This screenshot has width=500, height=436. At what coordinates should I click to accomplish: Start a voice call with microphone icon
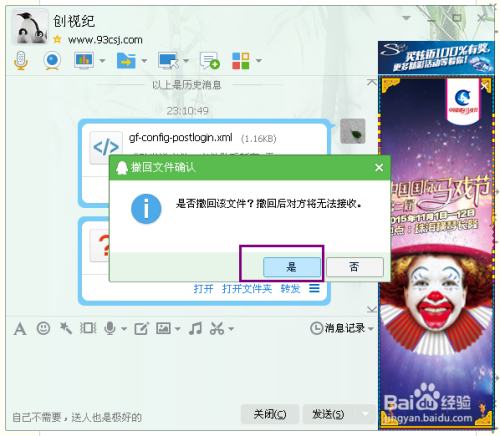click(x=21, y=60)
